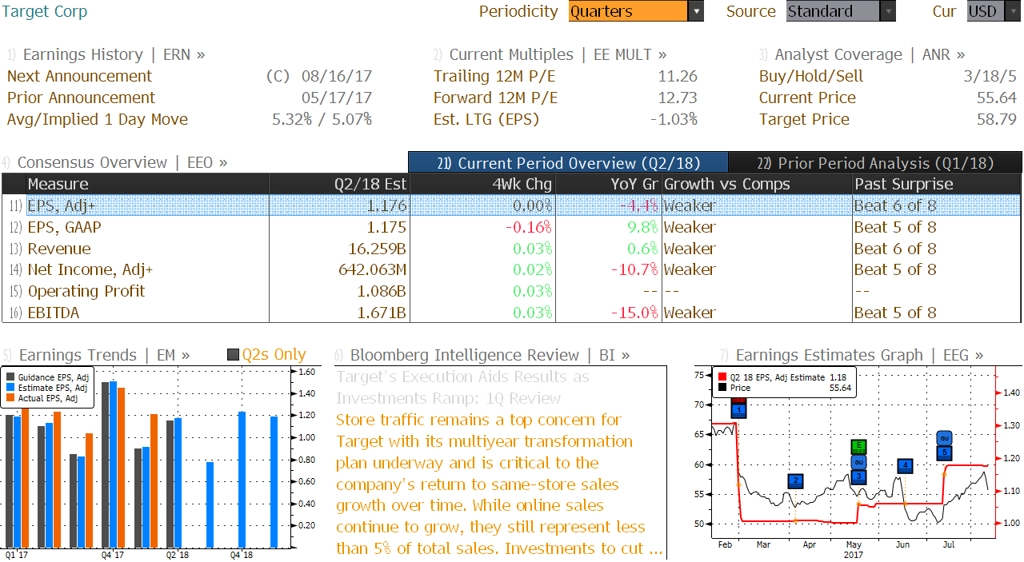
Task: Click the USD currency field
Action: 987,11
